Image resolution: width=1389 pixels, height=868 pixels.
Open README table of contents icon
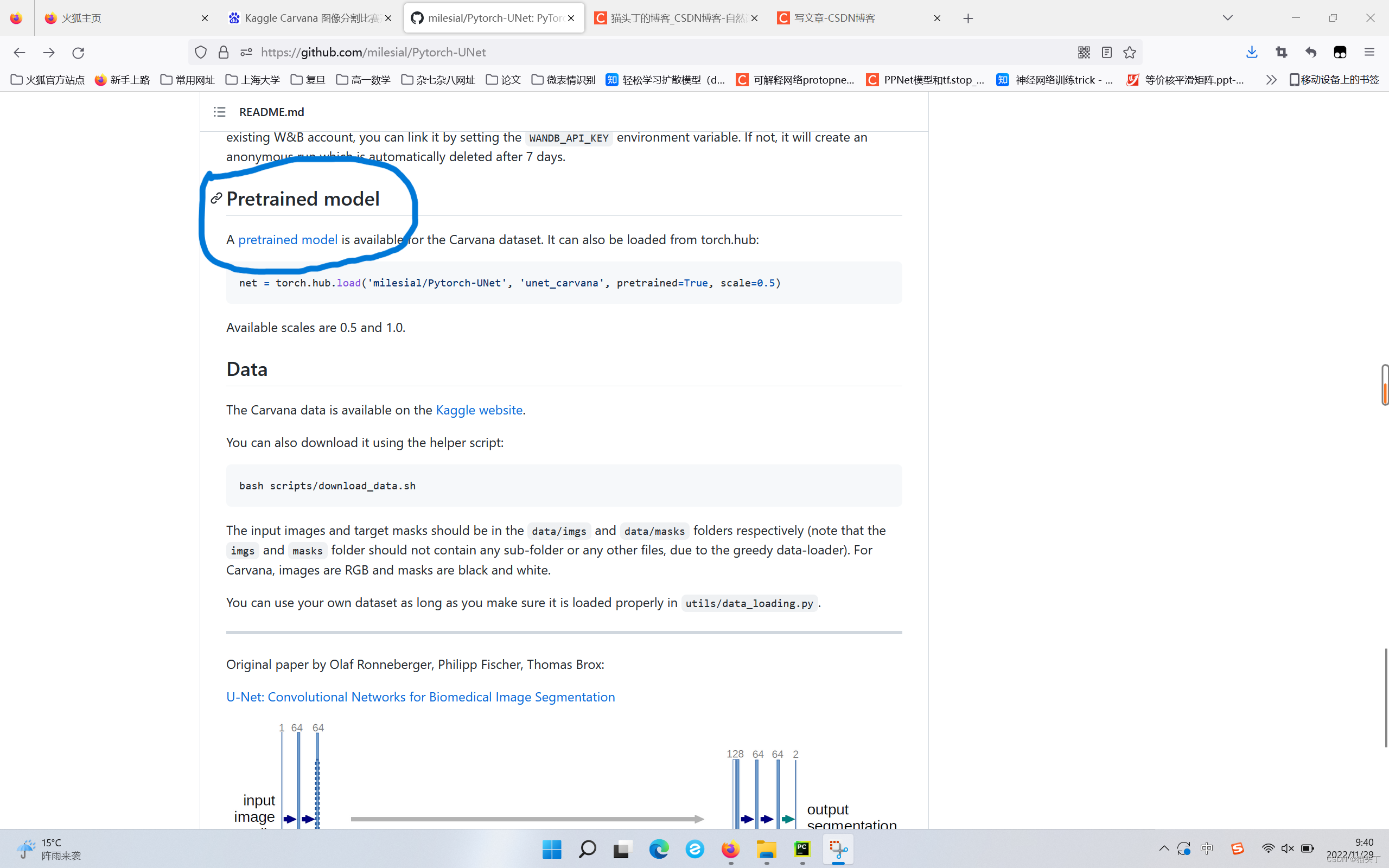(219, 112)
